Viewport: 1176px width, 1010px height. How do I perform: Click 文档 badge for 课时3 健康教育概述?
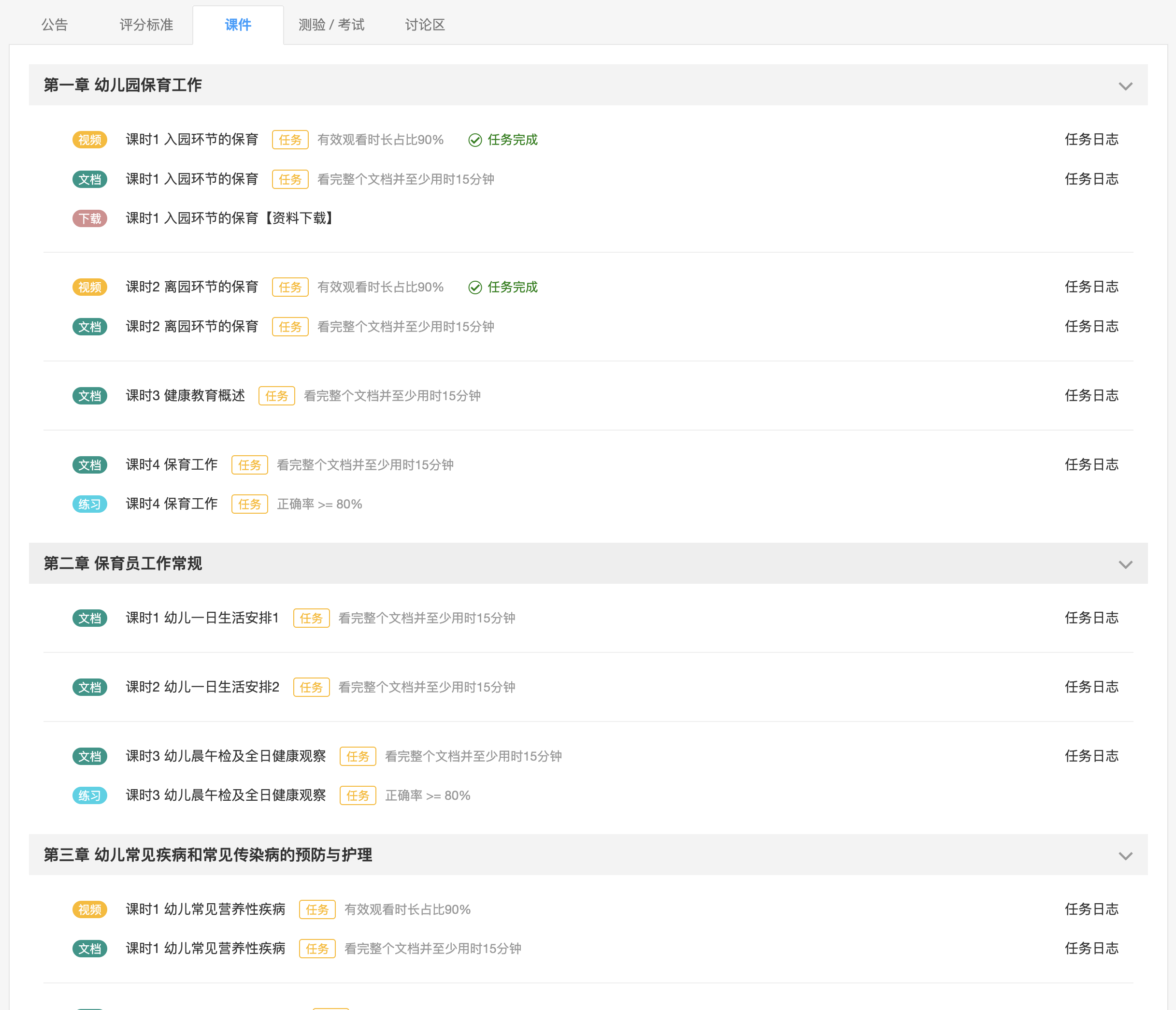[90, 396]
